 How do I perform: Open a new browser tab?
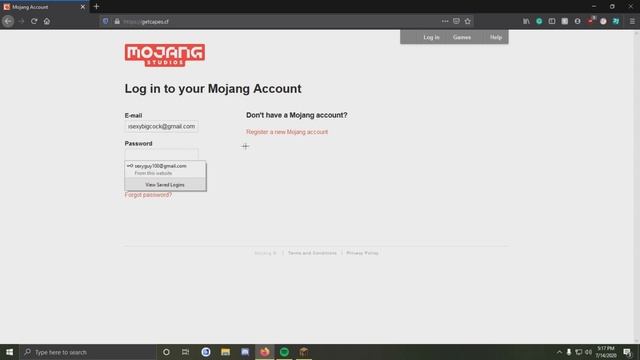tap(96, 7)
